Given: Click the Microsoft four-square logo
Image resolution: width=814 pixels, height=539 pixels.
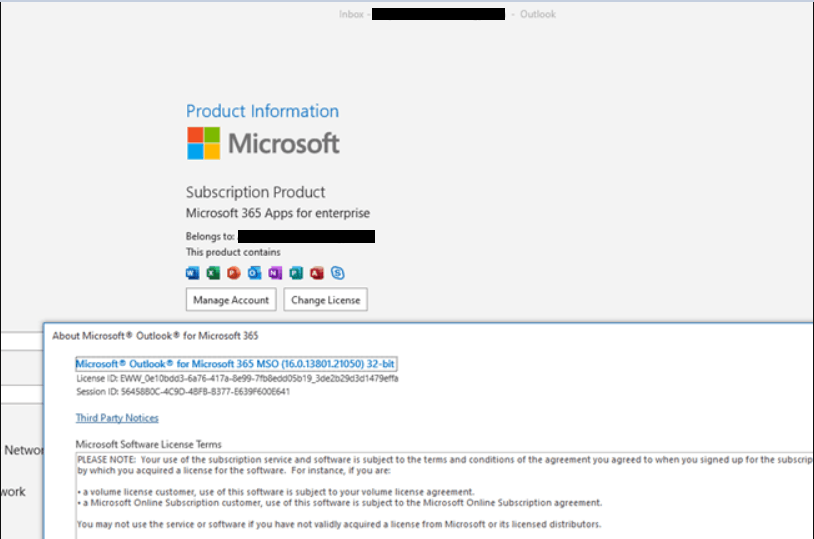Looking at the screenshot, I should point(204,143).
